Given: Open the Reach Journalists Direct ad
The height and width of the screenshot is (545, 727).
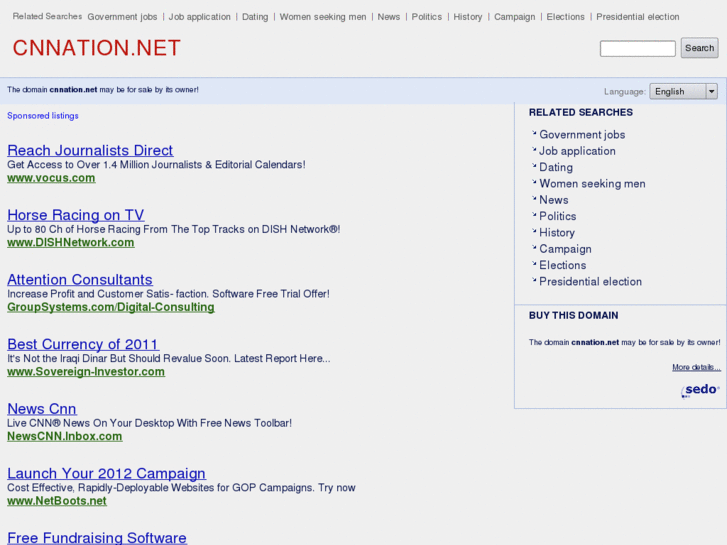Looking at the screenshot, I should (90, 150).
